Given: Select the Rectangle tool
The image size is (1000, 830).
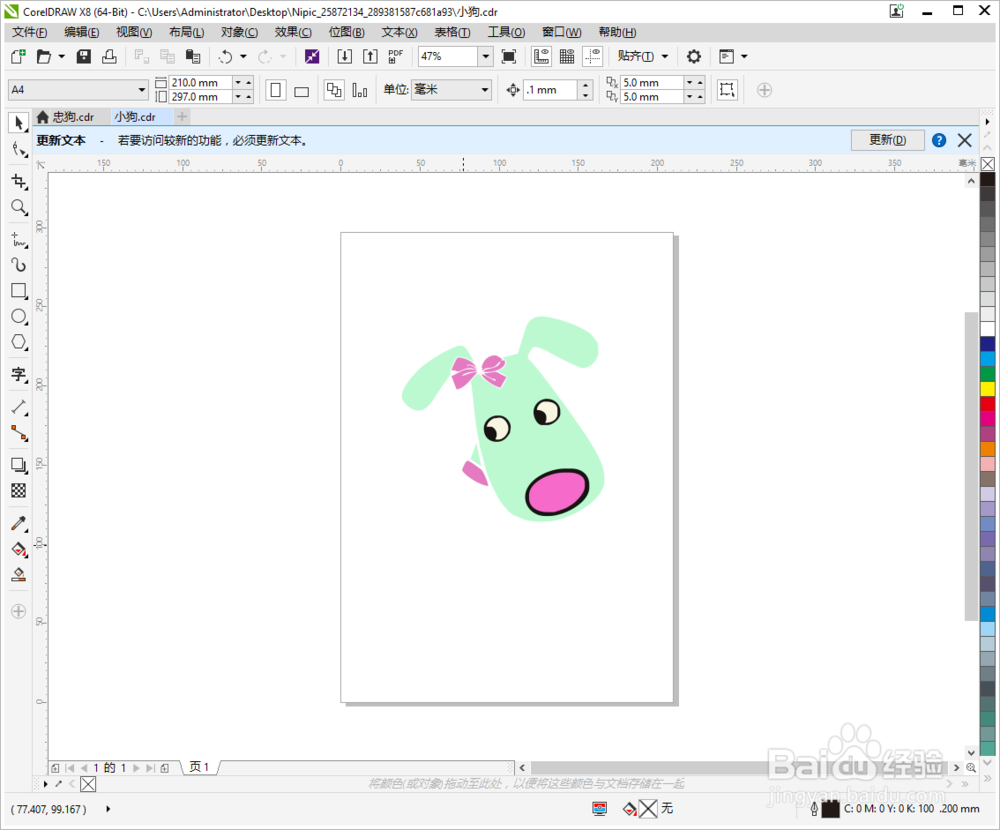Looking at the screenshot, I should pyautogui.click(x=18, y=291).
